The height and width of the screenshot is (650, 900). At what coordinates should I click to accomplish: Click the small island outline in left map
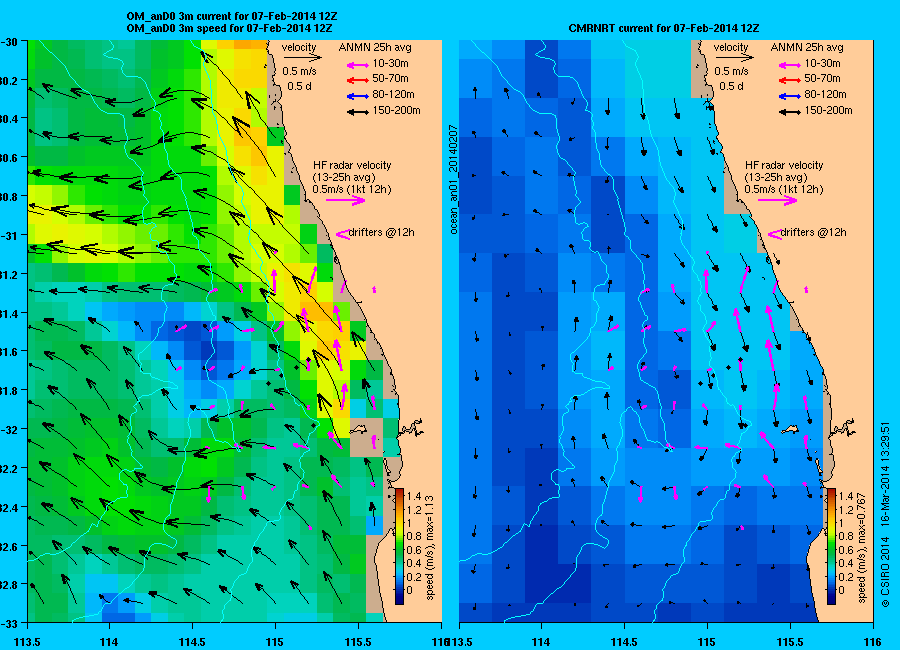359,428
